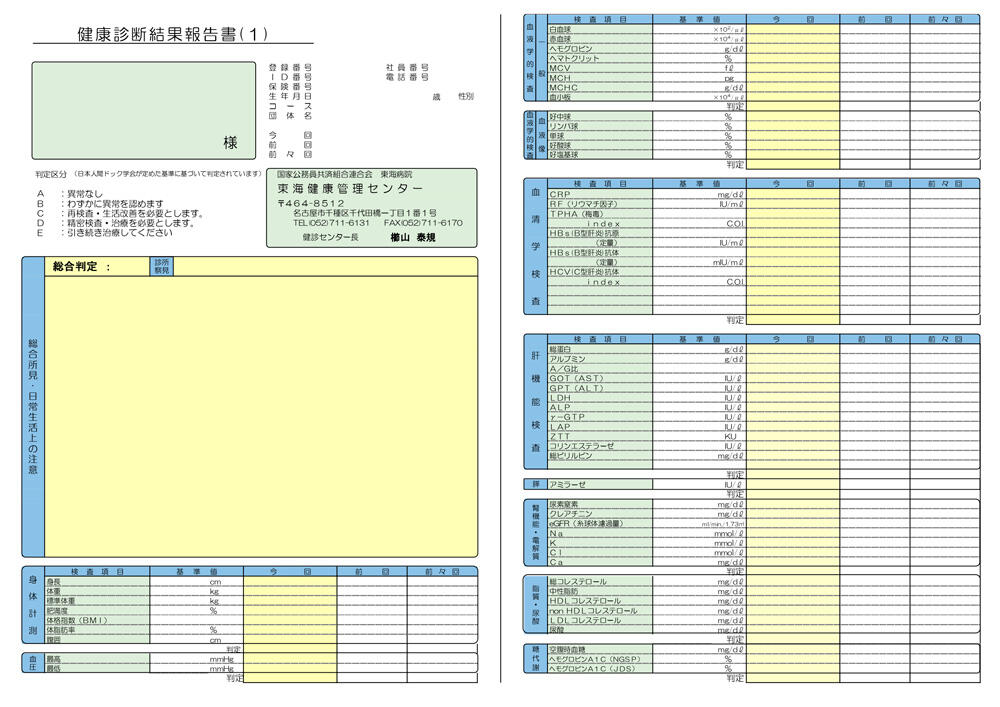
Task: Click the 健診センター長 label
Action: point(330,238)
